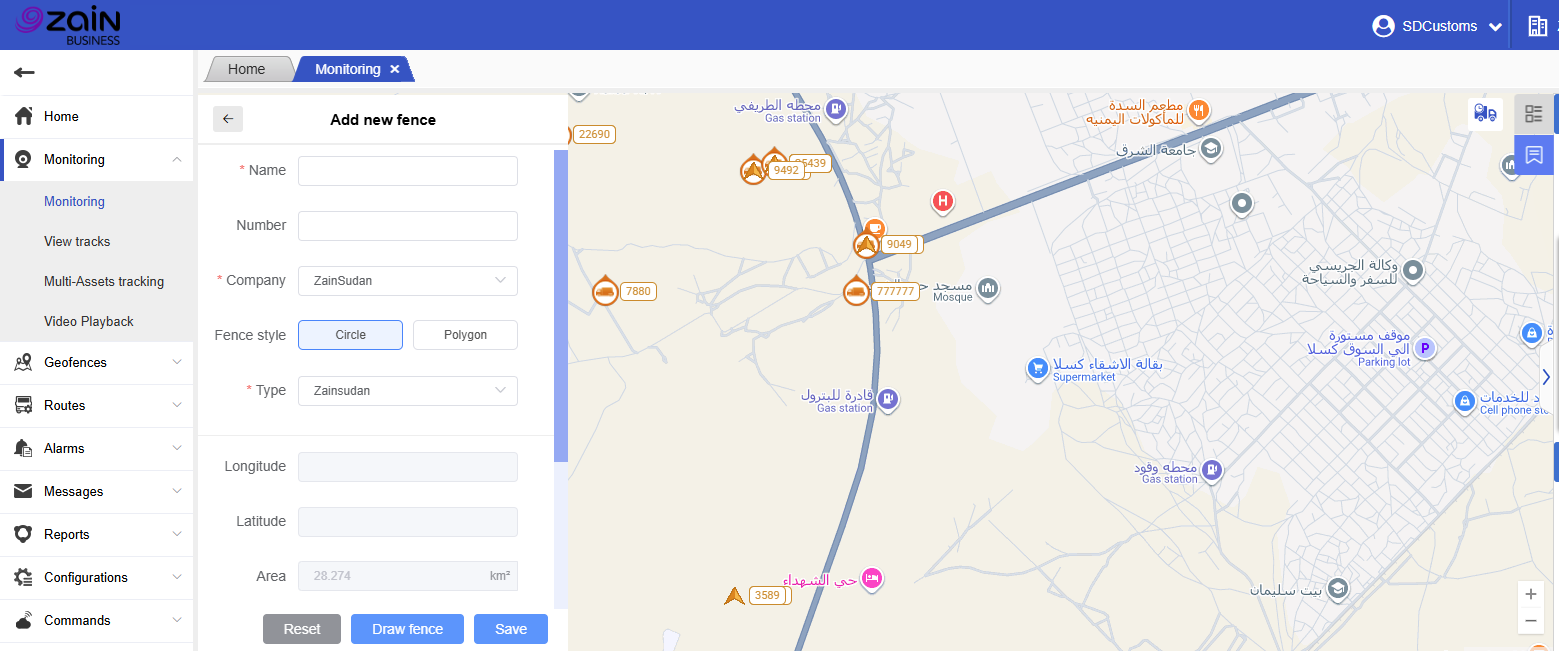Zoom out the map with the minus button

[x=1530, y=621]
